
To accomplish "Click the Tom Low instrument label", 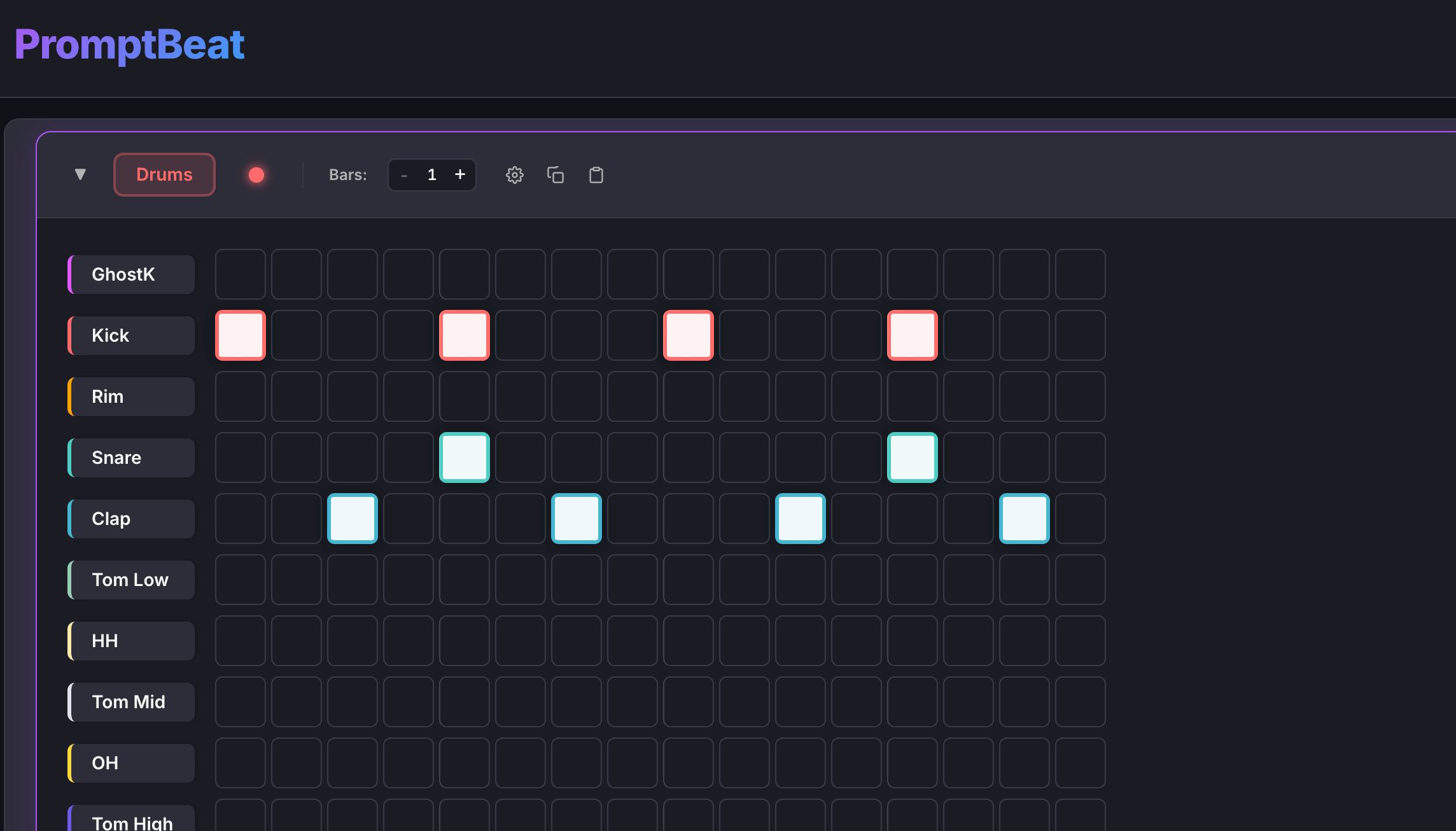I will point(132,580).
